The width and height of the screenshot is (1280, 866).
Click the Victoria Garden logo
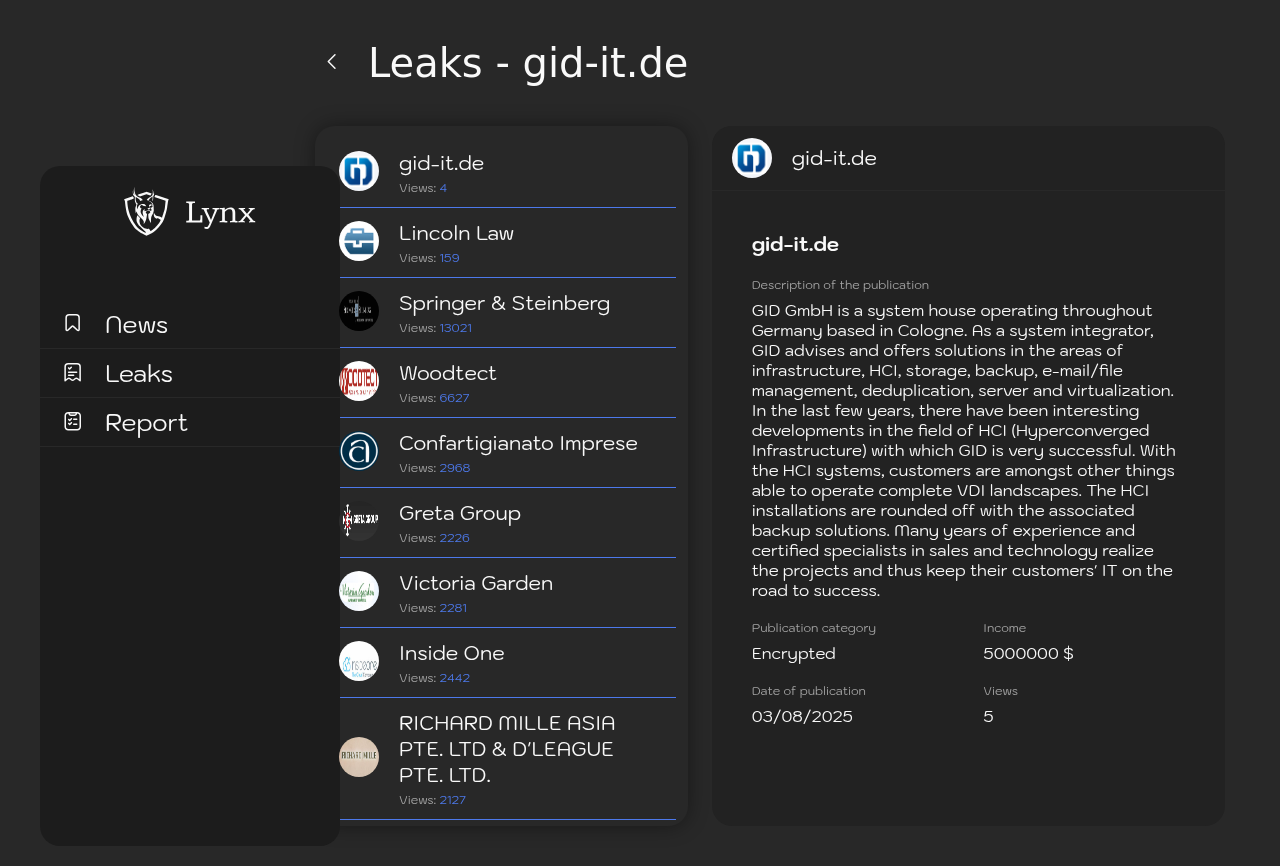pos(359,591)
